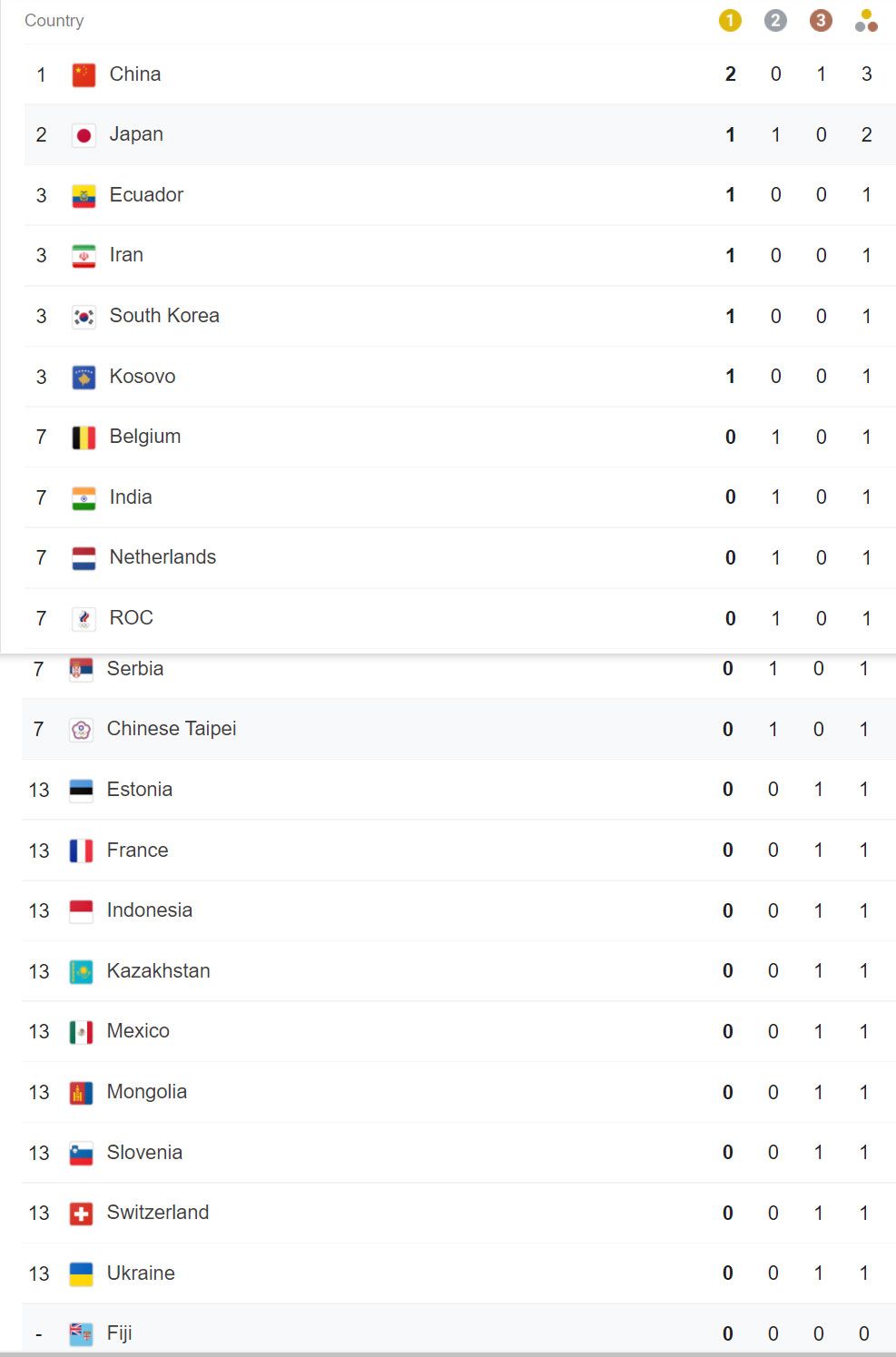Screen dimensions: 896x1357
Task: Click the China flag icon
Action: pyautogui.click(x=84, y=74)
